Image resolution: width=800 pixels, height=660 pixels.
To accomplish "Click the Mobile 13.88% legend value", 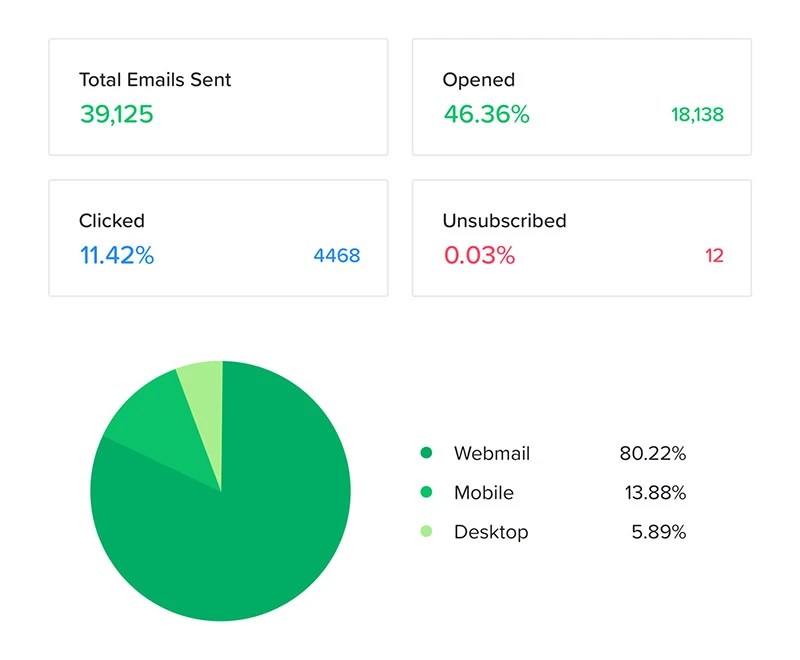I will [652, 492].
